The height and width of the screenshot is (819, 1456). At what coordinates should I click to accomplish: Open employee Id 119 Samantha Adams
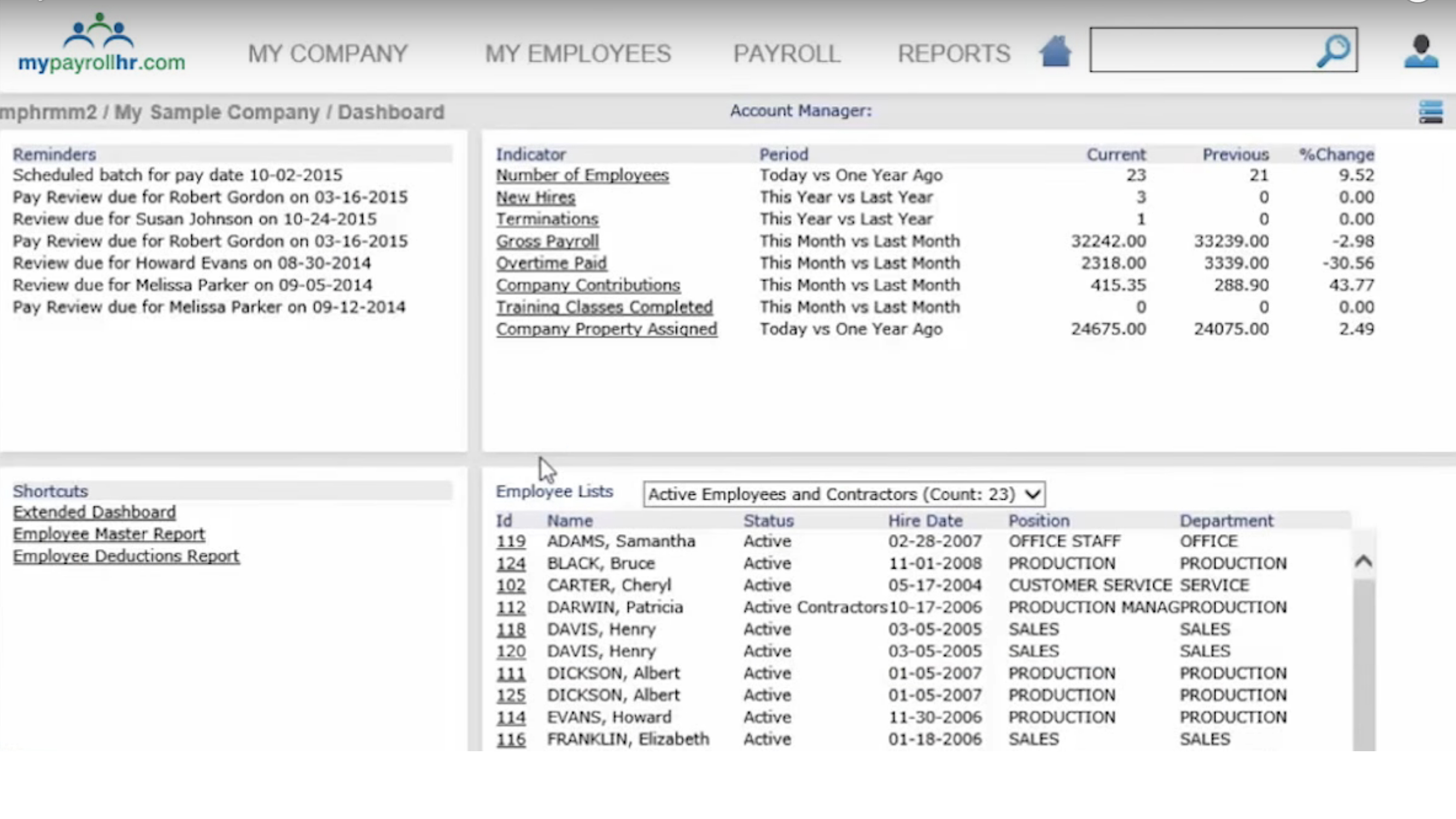click(511, 541)
